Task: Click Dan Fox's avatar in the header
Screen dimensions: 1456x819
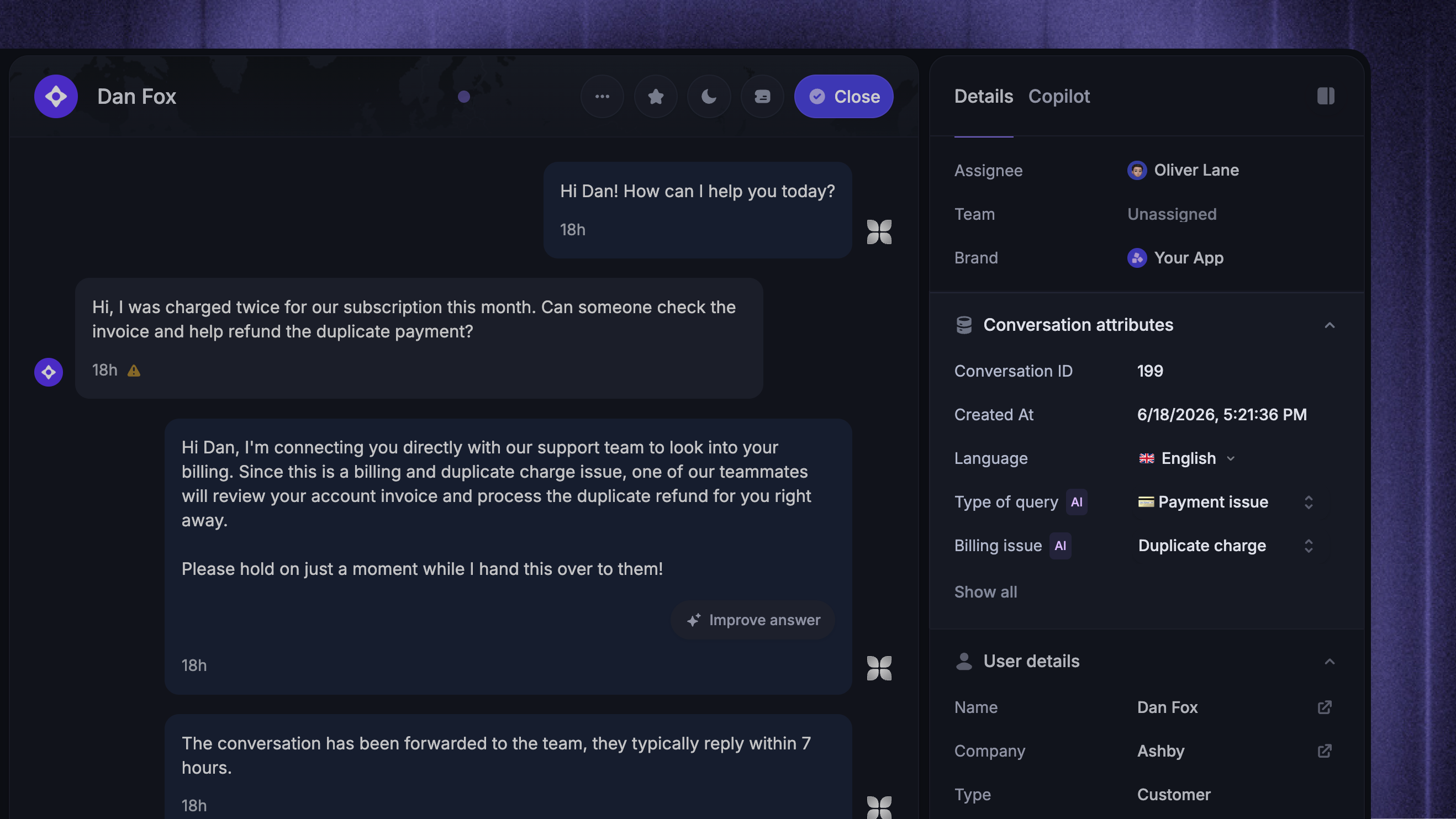Action: pos(56,96)
